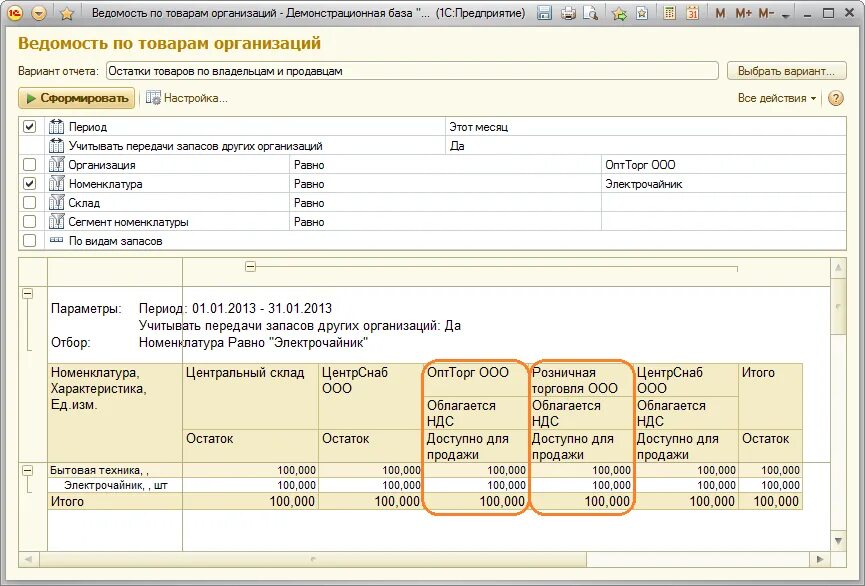
Task: Click the Период parameter icon
Action: tap(56, 127)
